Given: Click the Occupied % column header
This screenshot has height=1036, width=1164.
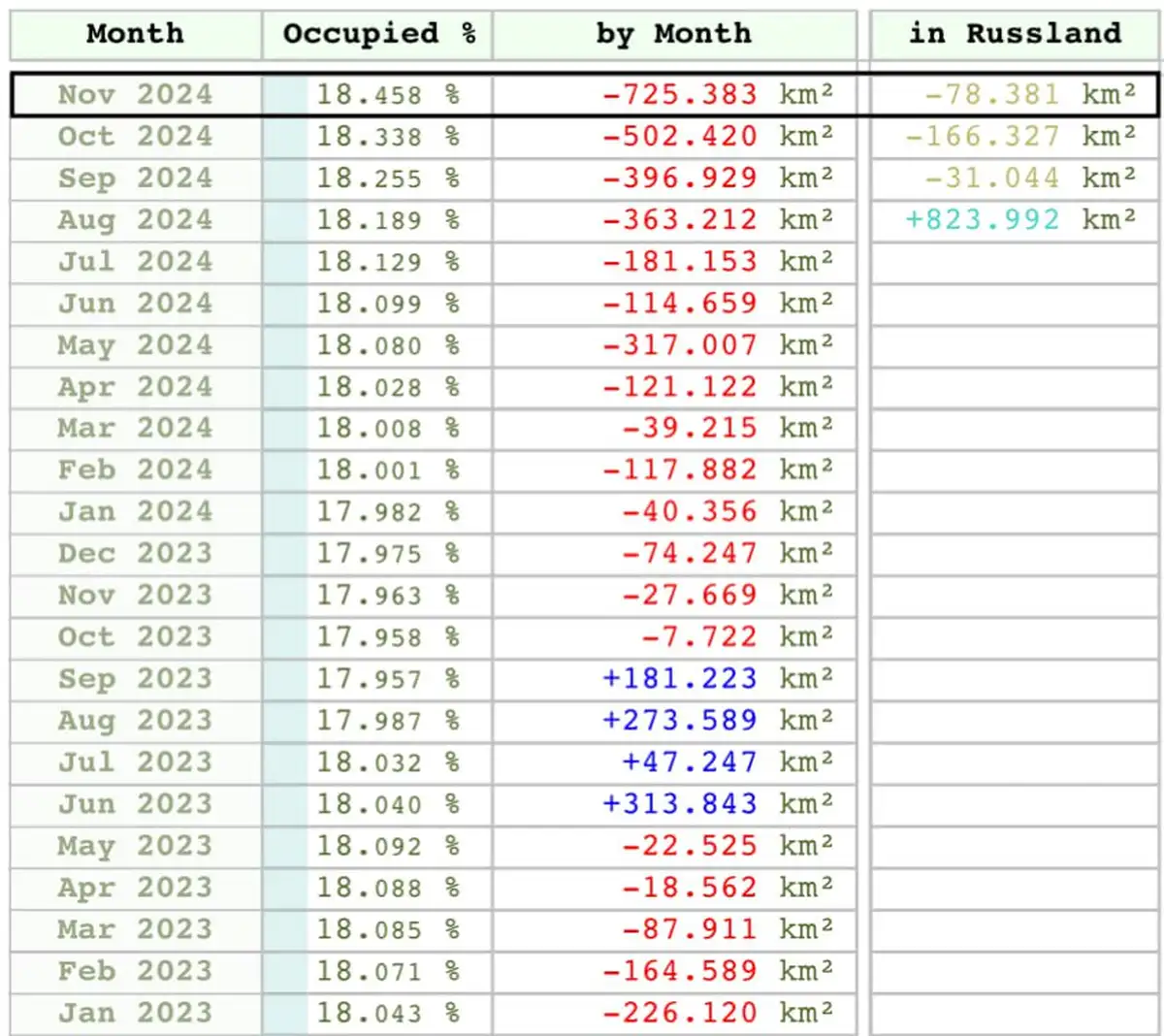Looking at the screenshot, I should [378, 34].
